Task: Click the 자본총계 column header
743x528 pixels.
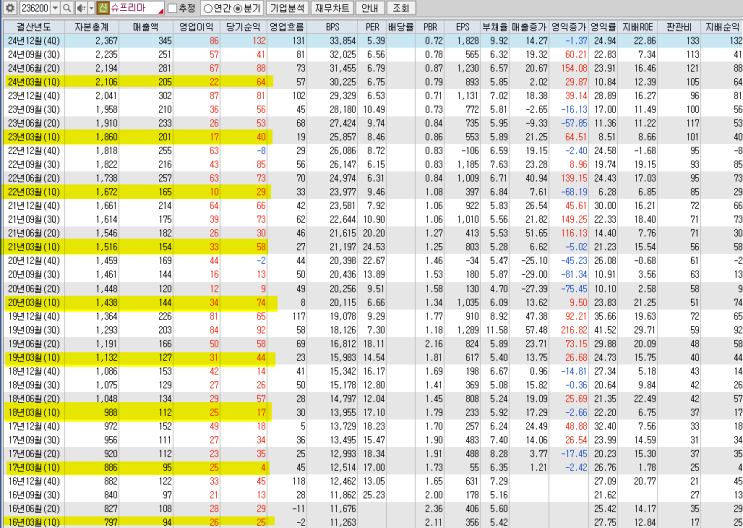Action: pyautogui.click(x=91, y=27)
